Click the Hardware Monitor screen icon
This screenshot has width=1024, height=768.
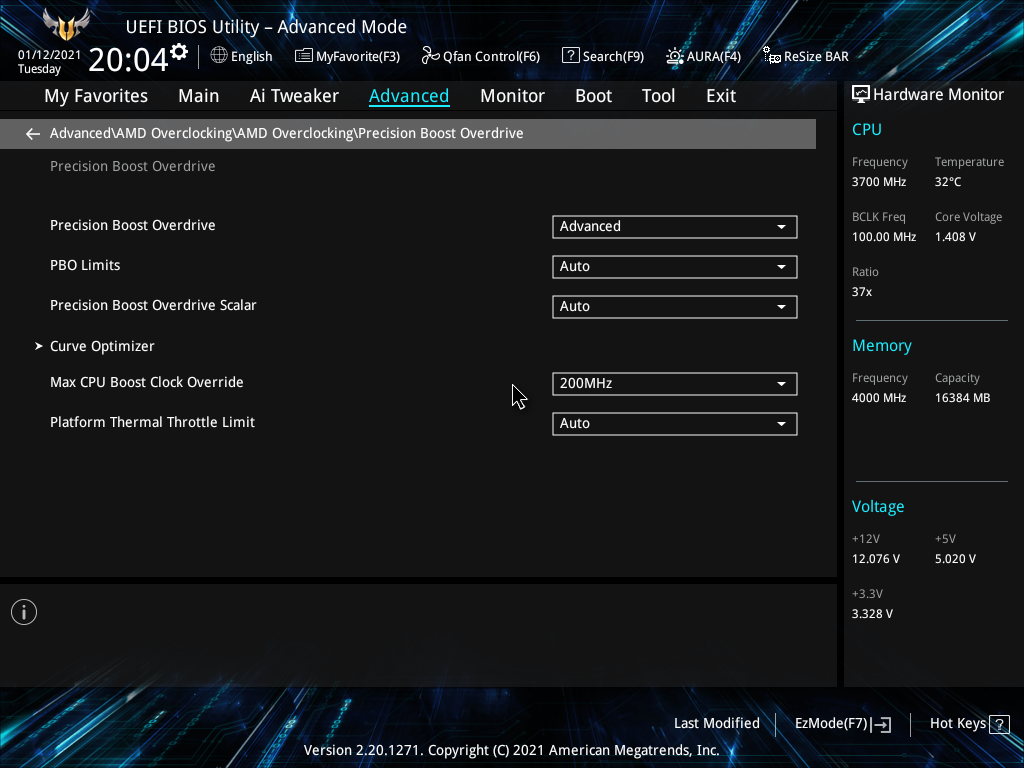[x=861, y=94]
